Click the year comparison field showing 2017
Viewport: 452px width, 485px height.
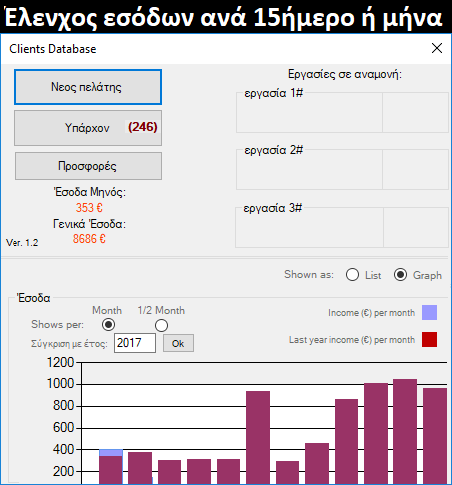tap(135, 343)
